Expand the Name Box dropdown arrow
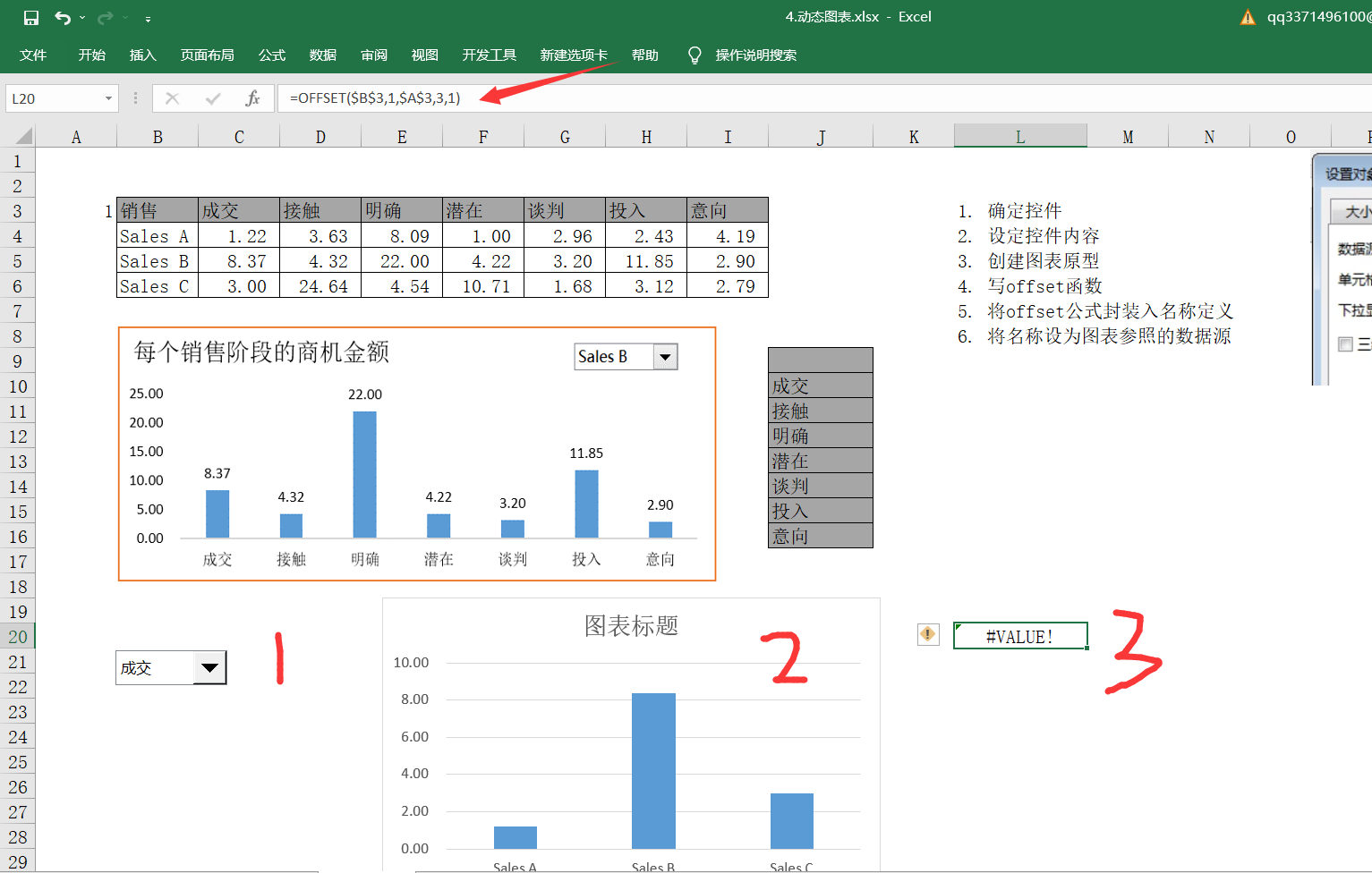This screenshot has height=873, width=1372. [109, 98]
